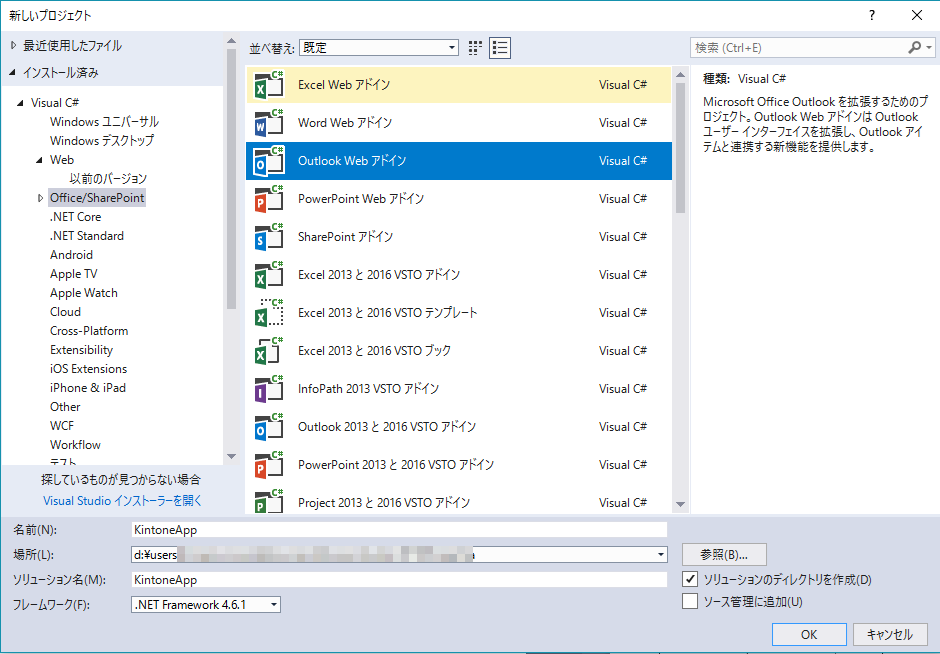This screenshot has height=654, width=940.
Task: Switch to medium icons list view
Action: tap(500, 48)
